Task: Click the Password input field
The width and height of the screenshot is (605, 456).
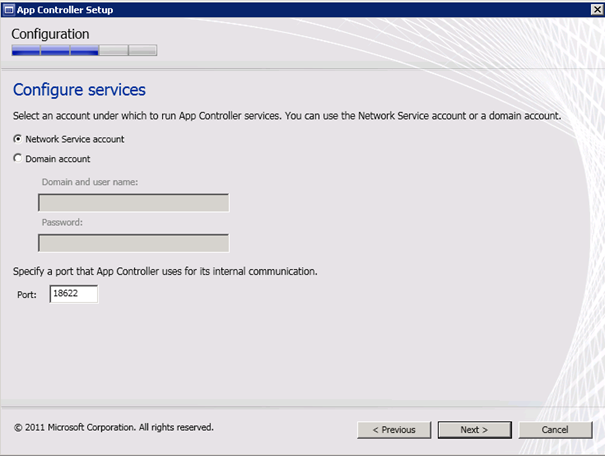Action: click(x=133, y=243)
